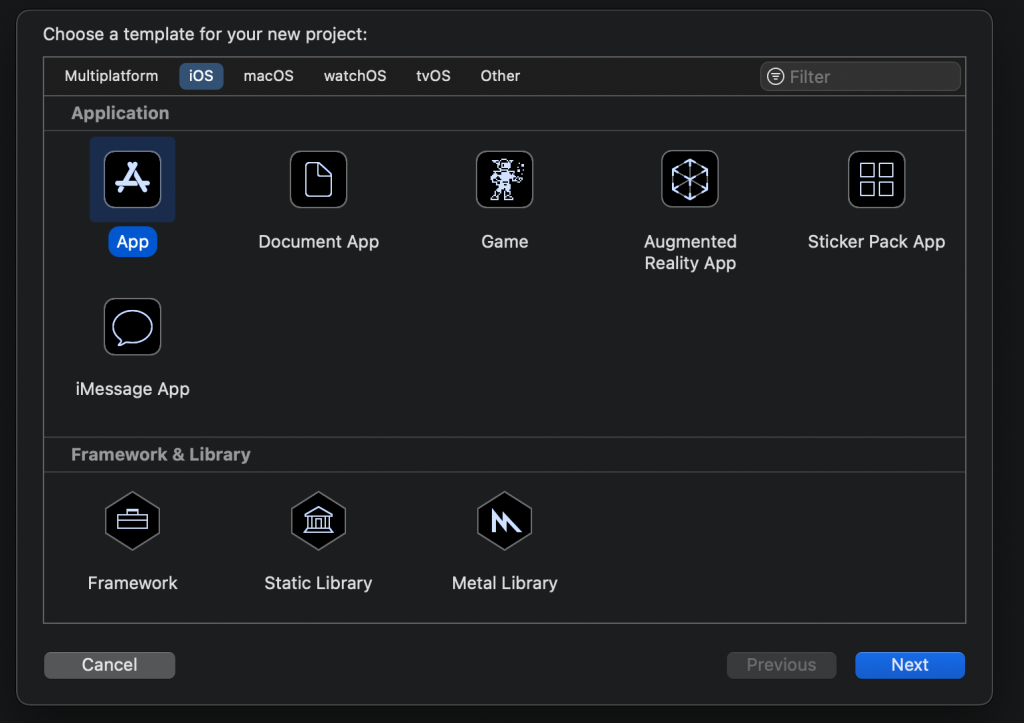
Task: Open the macOS platform tab
Action: click(268, 76)
